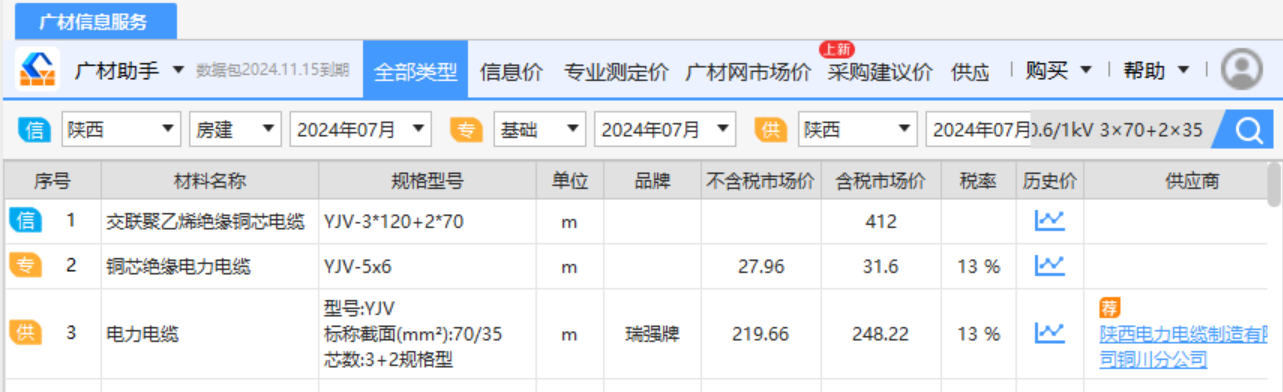Open the user profile avatar
1283x392 pixels.
coord(1242,69)
